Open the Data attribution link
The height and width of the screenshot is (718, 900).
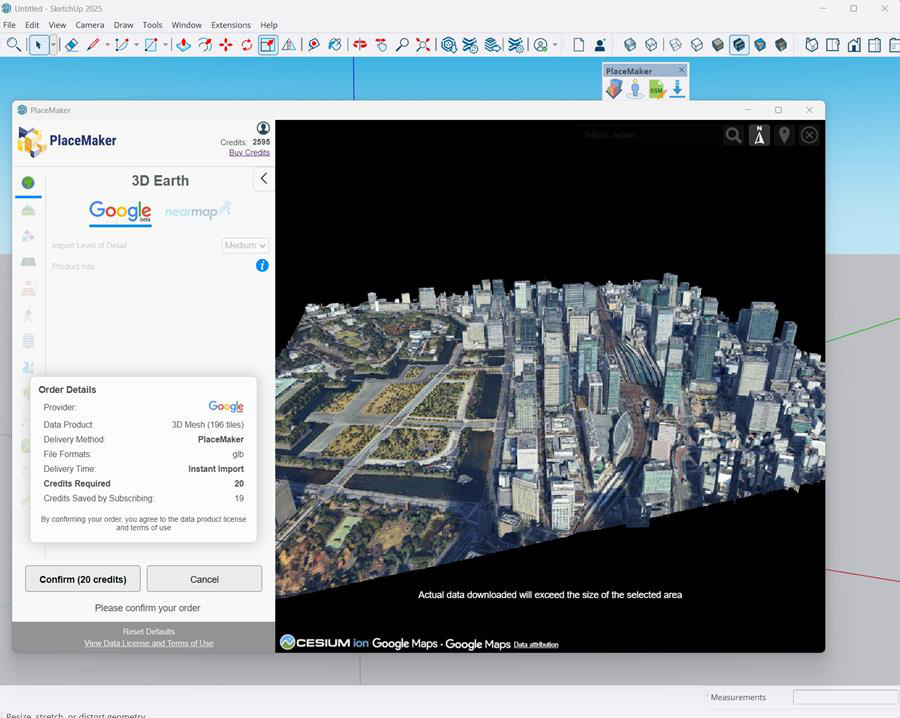[536, 645]
